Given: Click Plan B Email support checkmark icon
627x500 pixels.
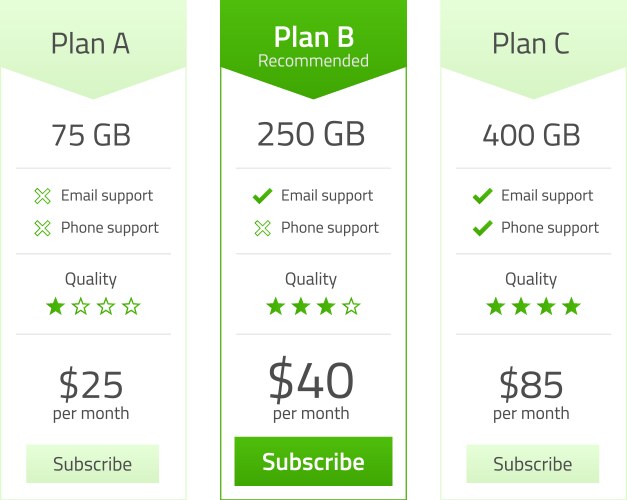Looking at the screenshot, I should [x=262, y=196].
